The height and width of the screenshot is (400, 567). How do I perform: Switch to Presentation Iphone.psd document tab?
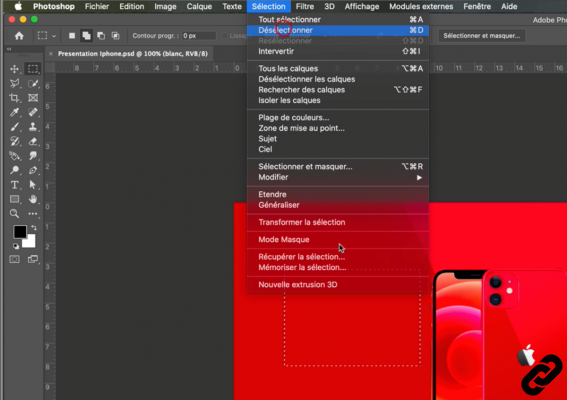point(133,54)
